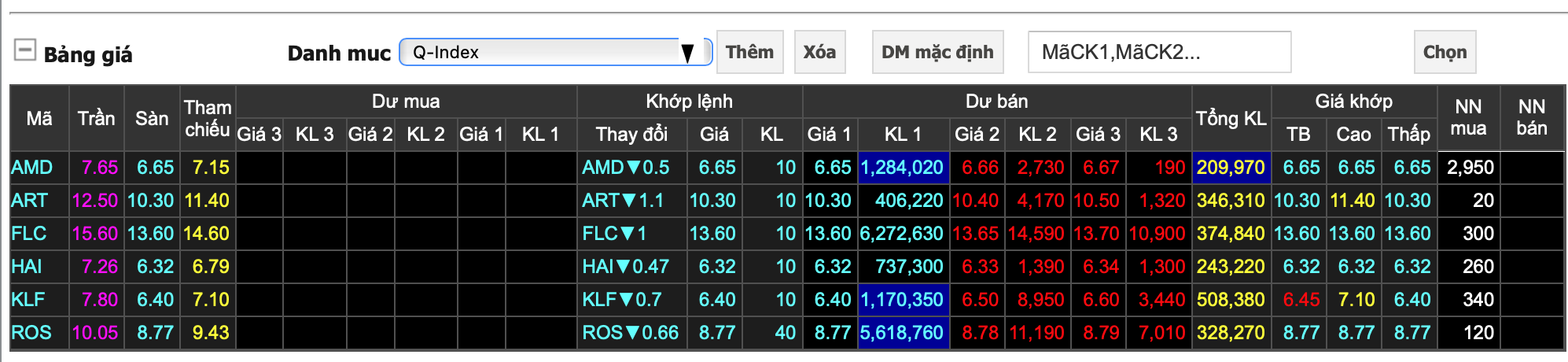Click ROS total volume 328,270

pyautogui.click(x=1231, y=333)
